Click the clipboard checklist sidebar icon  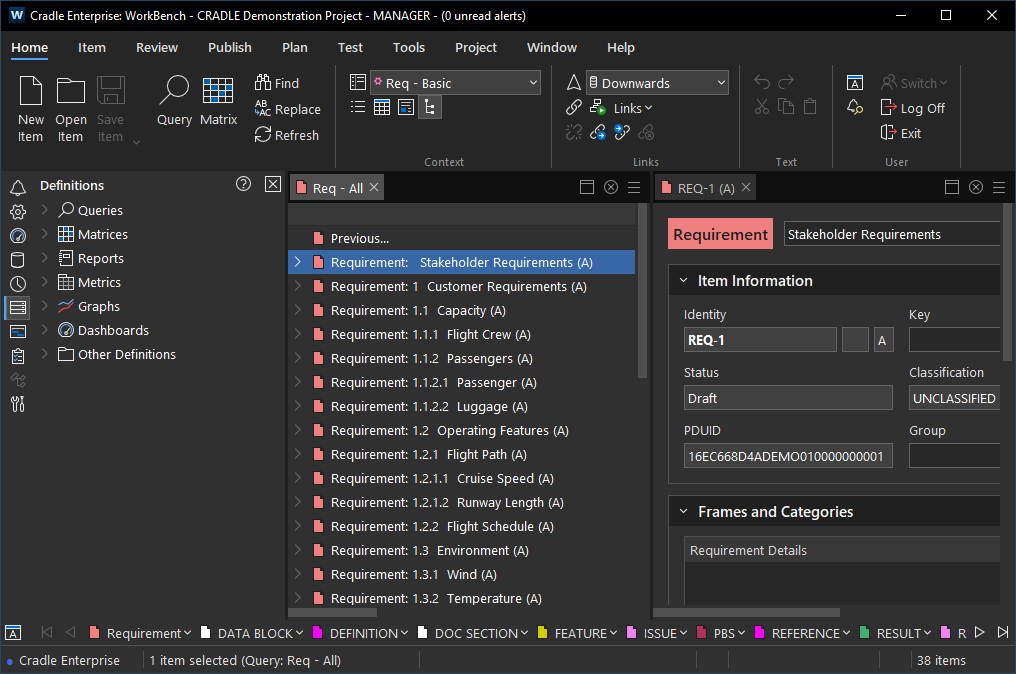point(18,356)
